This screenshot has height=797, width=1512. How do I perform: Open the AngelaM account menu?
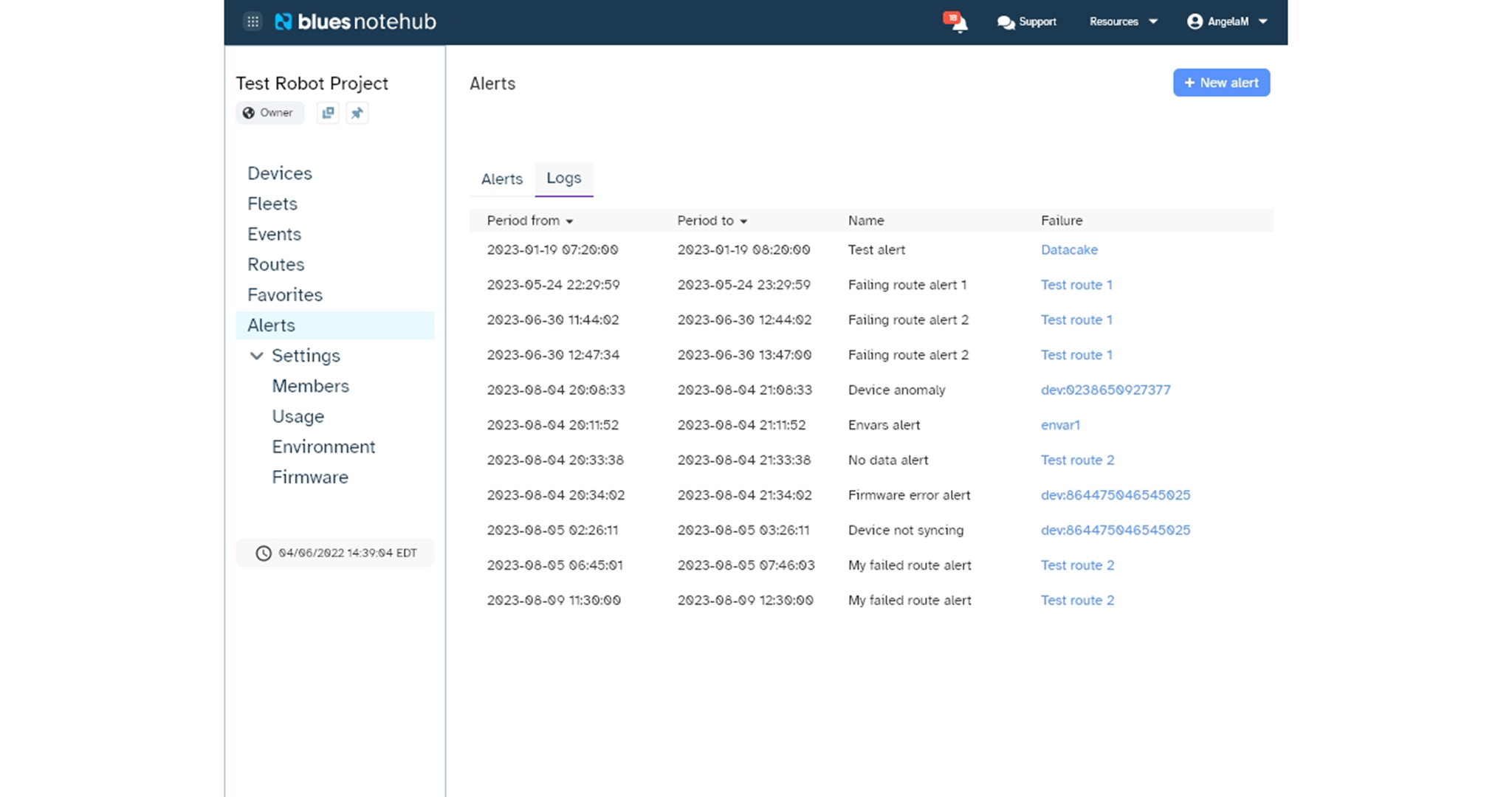point(1227,22)
